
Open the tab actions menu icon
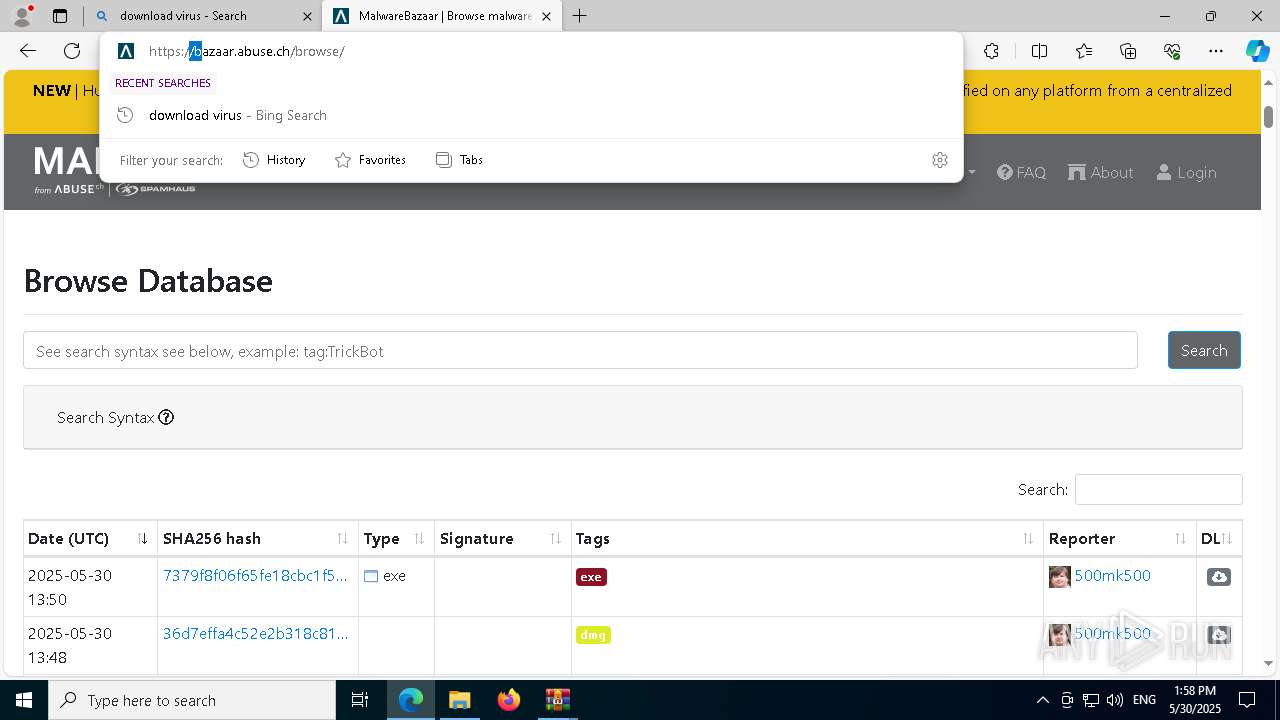point(60,16)
